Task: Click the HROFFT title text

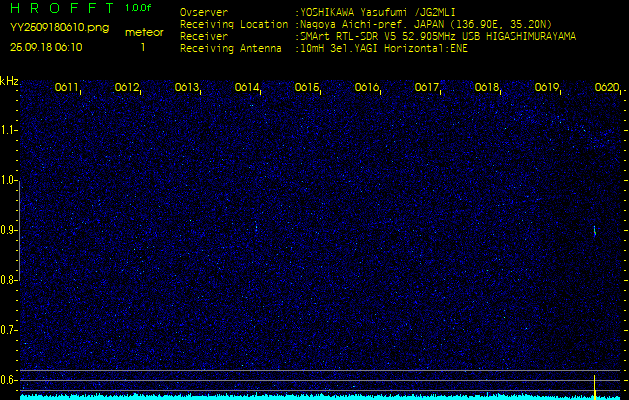Action: (x=62, y=8)
